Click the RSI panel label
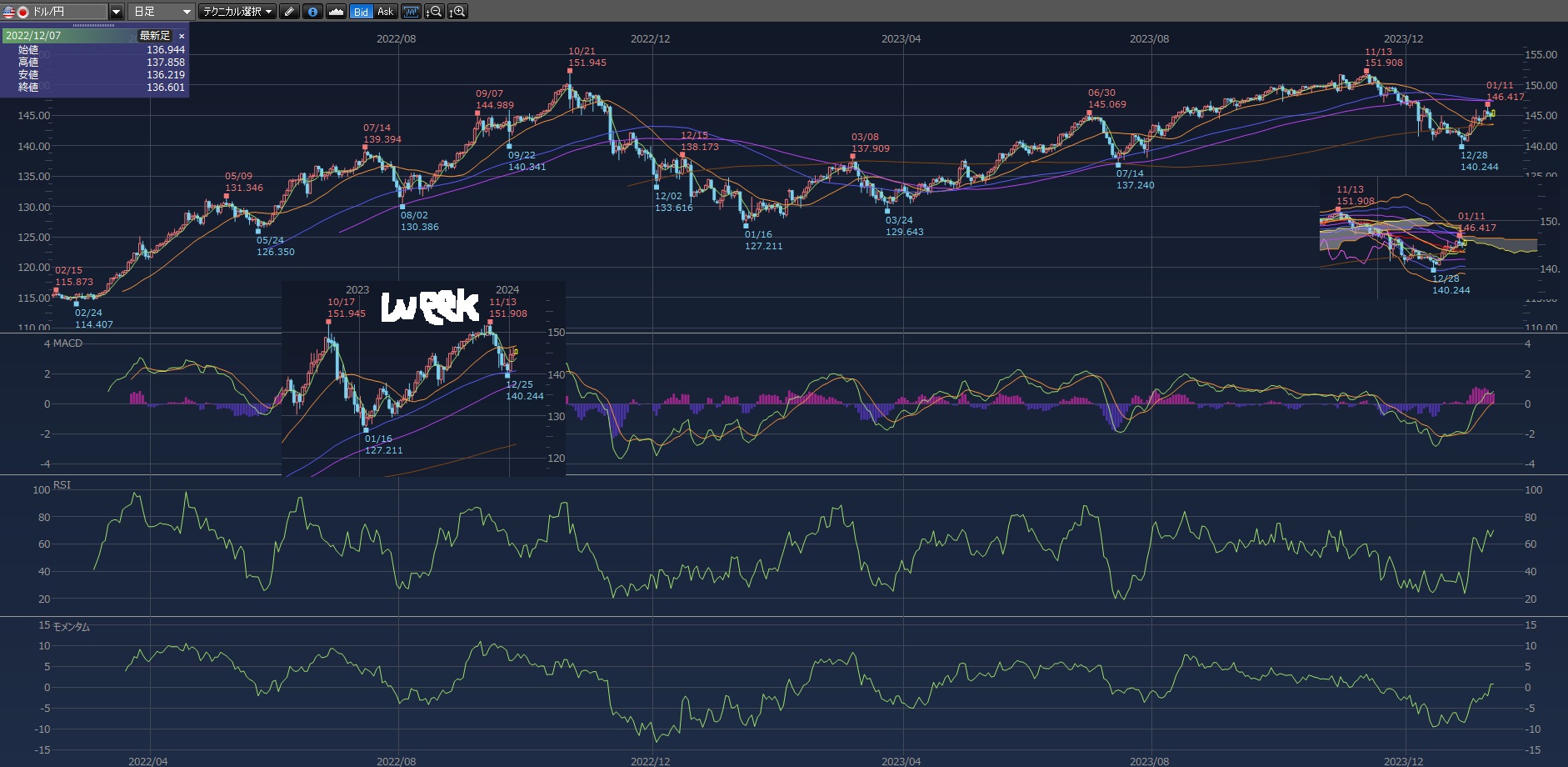The image size is (1568, 767). click(x=62, y=485)
